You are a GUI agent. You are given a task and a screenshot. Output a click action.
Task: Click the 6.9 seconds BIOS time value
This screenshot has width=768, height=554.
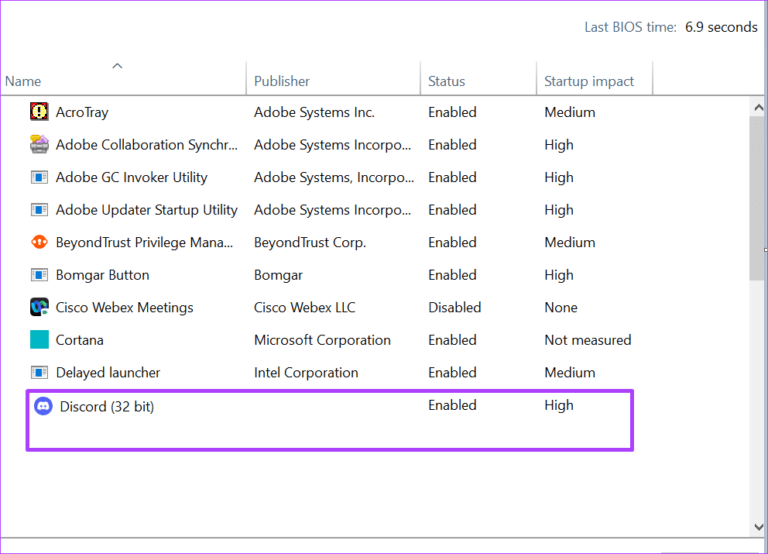721,27
